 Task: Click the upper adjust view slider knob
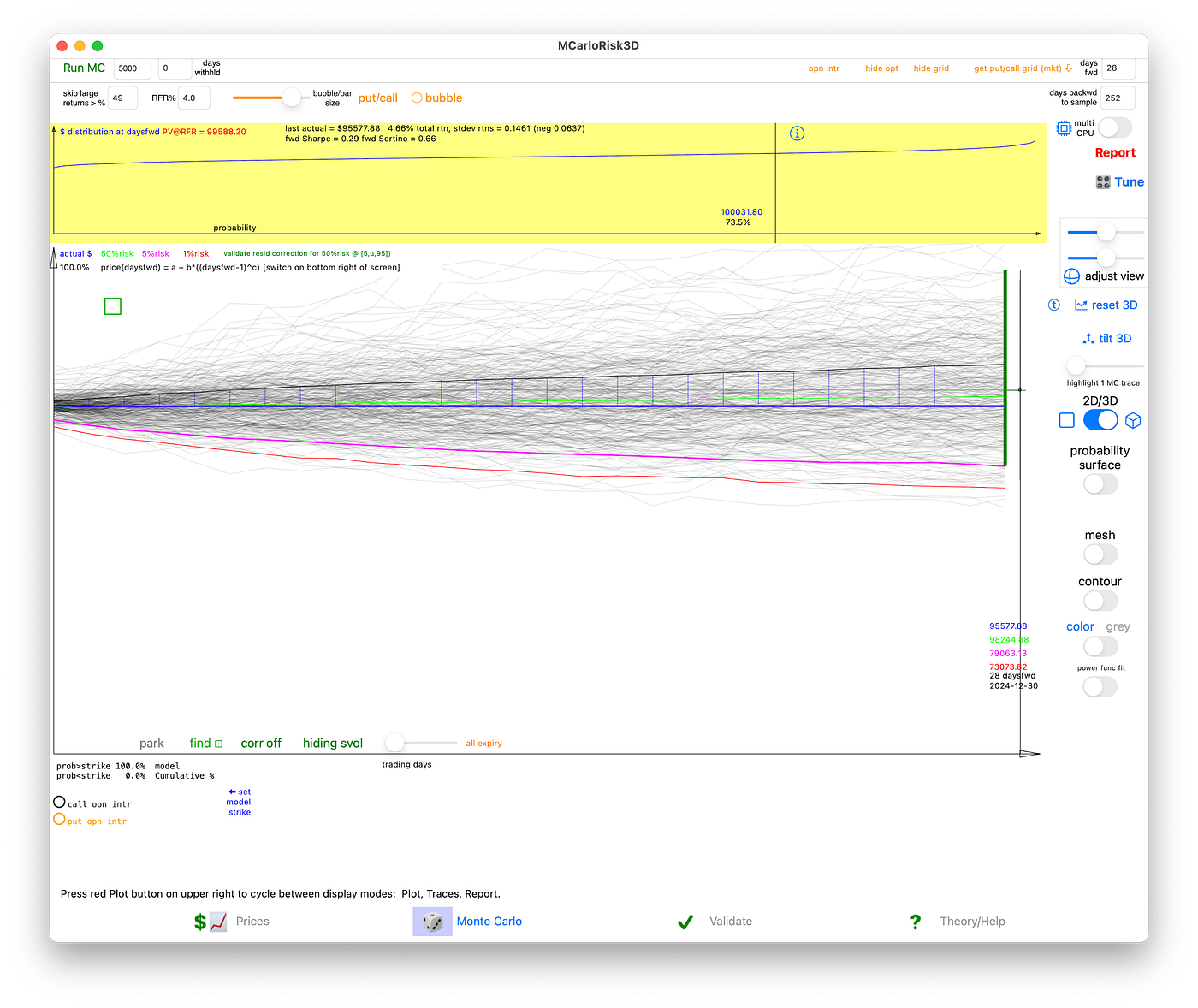click(1106, 232)
